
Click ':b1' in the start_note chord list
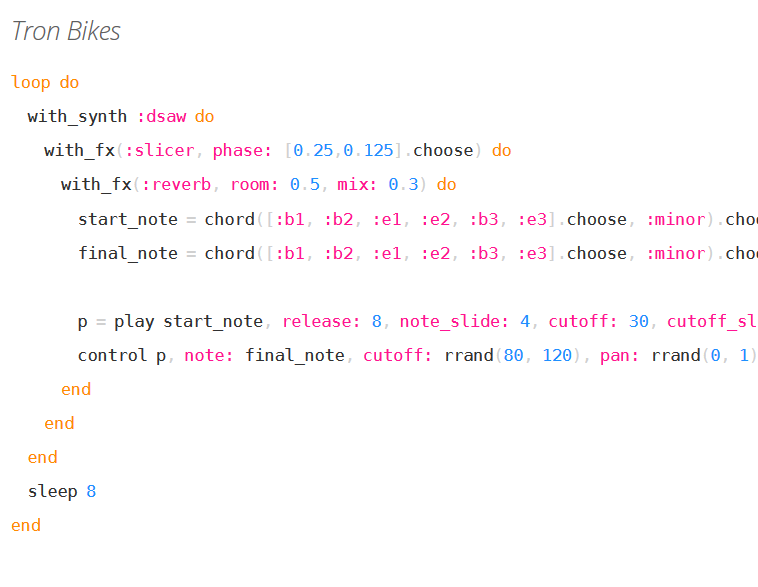(290, 220)
